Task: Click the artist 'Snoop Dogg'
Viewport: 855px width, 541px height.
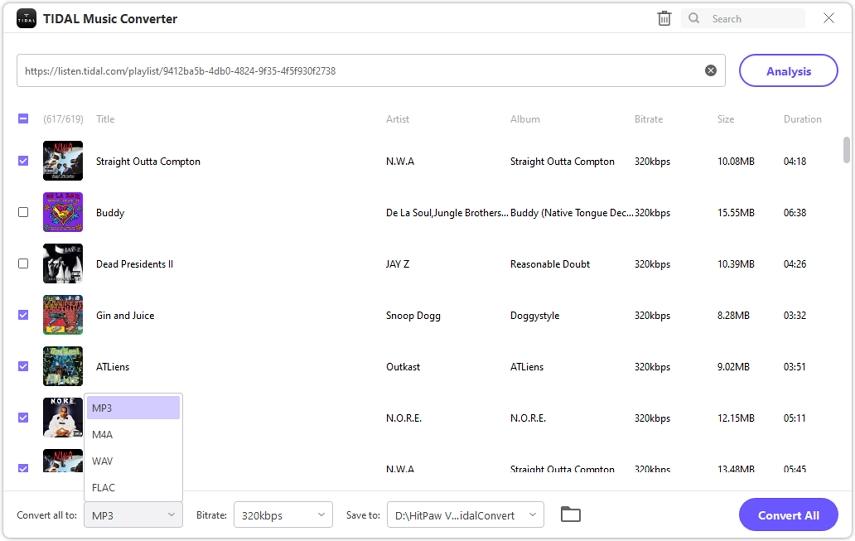Action: pyautogui.click(x=413, y=315)
